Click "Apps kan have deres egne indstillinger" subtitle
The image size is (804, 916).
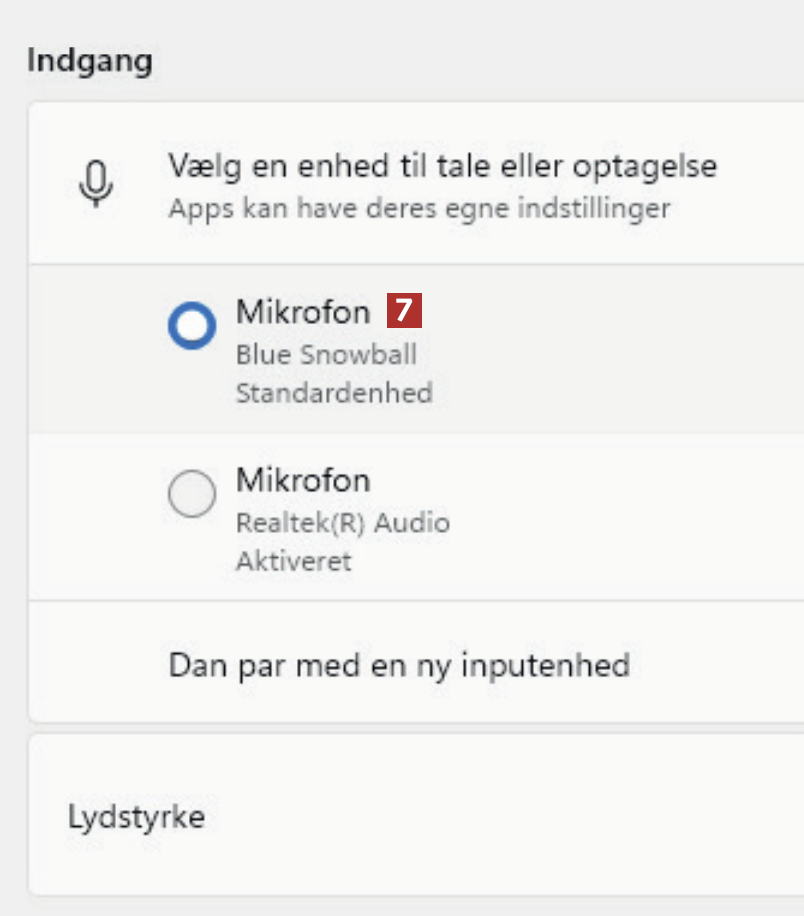tap(419, 209)
